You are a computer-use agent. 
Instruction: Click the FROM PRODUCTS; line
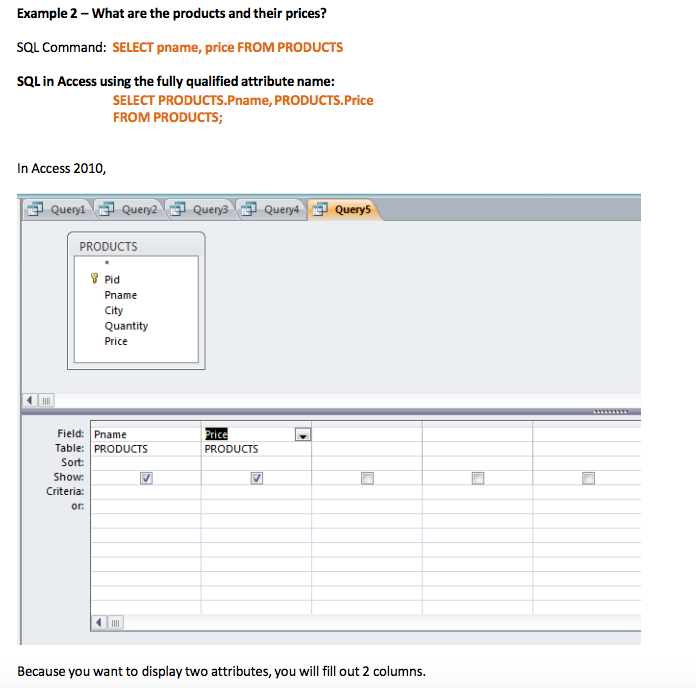[x=167, y=117]
